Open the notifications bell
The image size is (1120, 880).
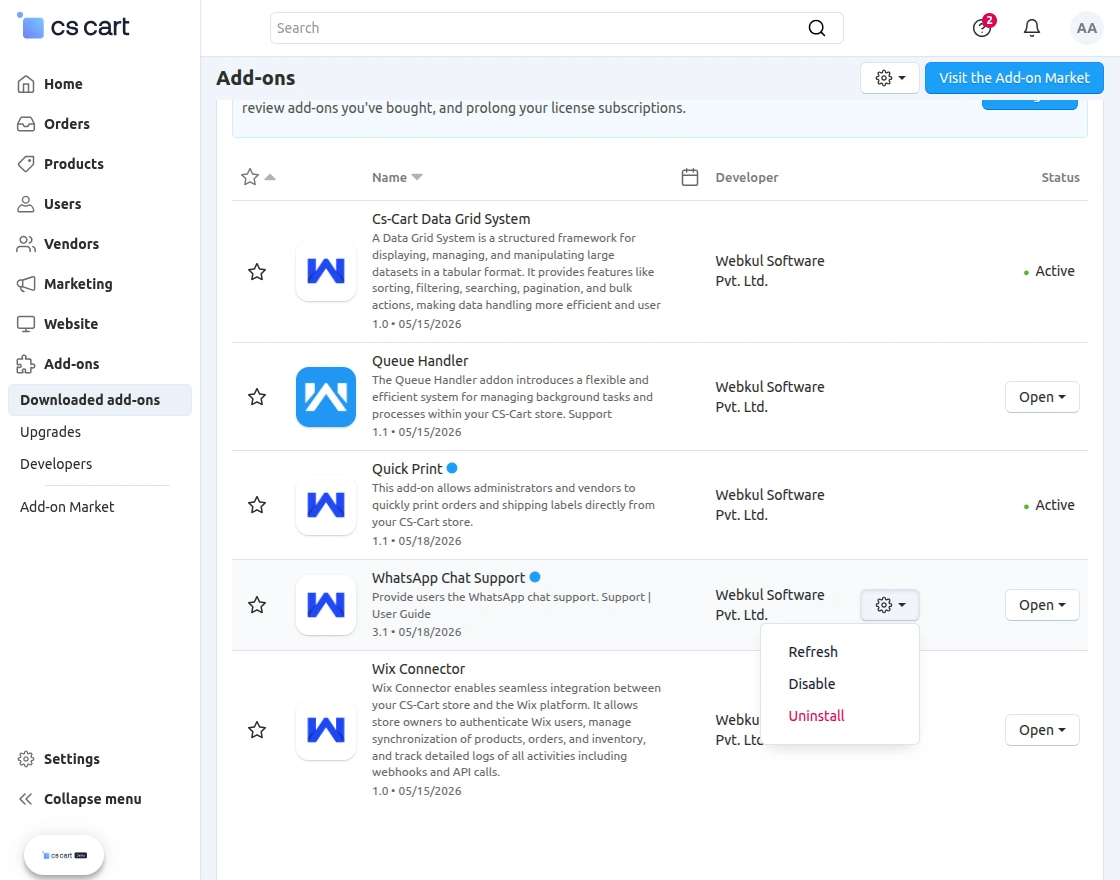point(1031,28)
